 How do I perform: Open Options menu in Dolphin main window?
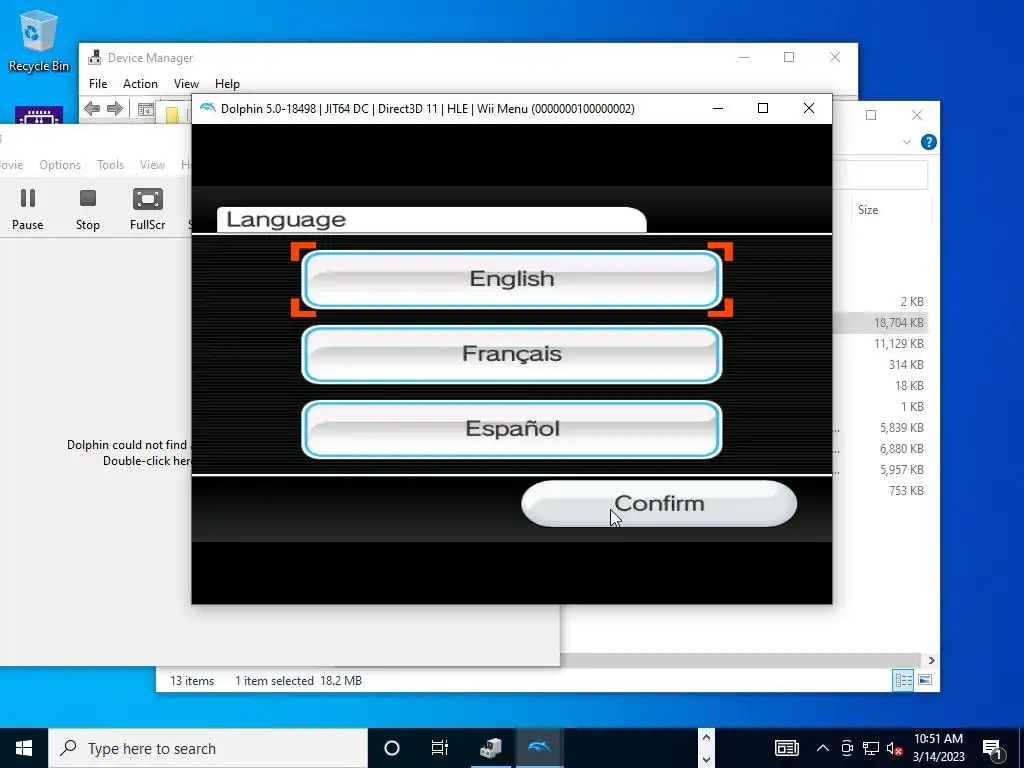point(60,165)
